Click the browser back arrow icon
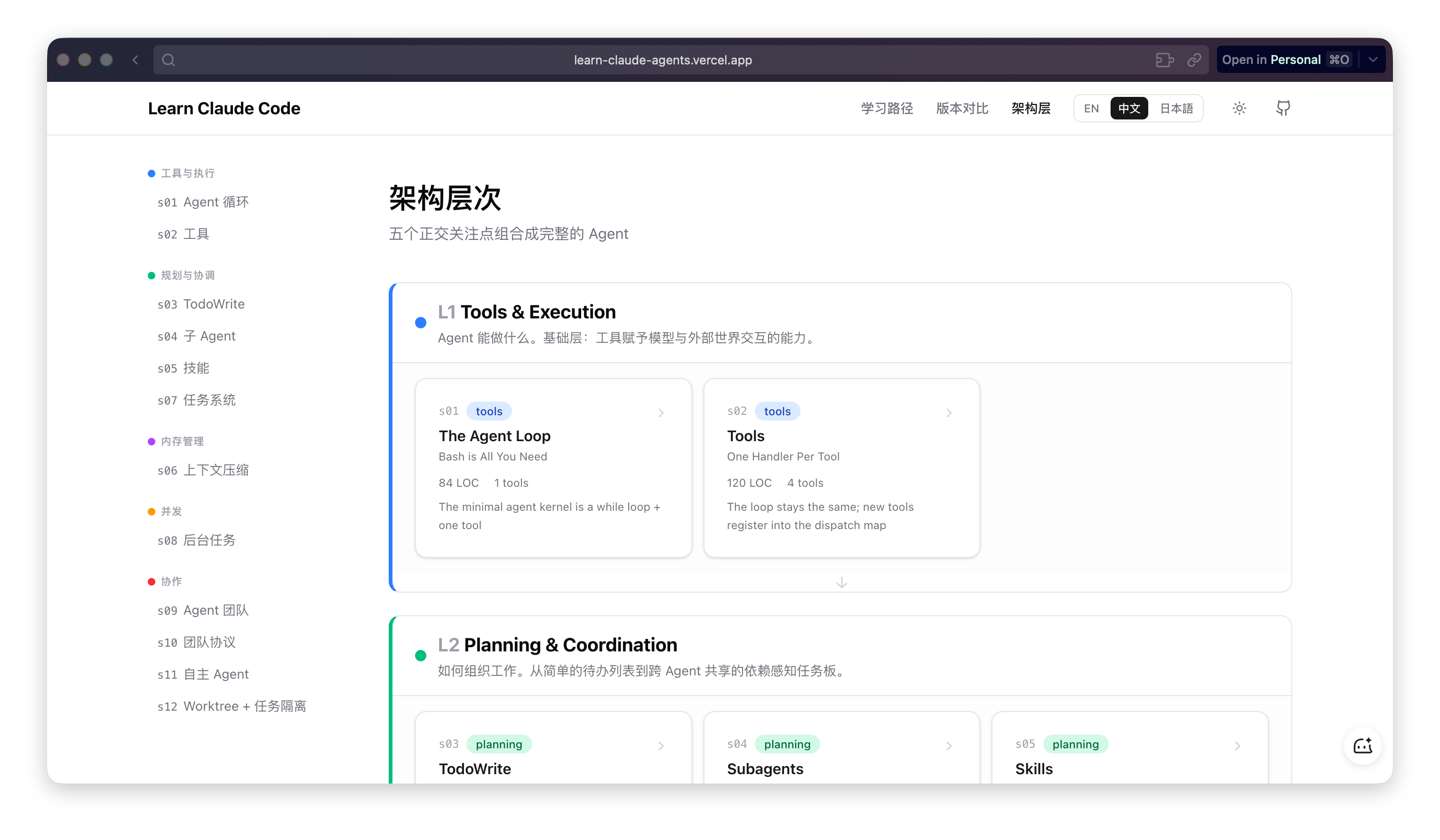The height and width of the screenshot is (840, 1440). 136,60
